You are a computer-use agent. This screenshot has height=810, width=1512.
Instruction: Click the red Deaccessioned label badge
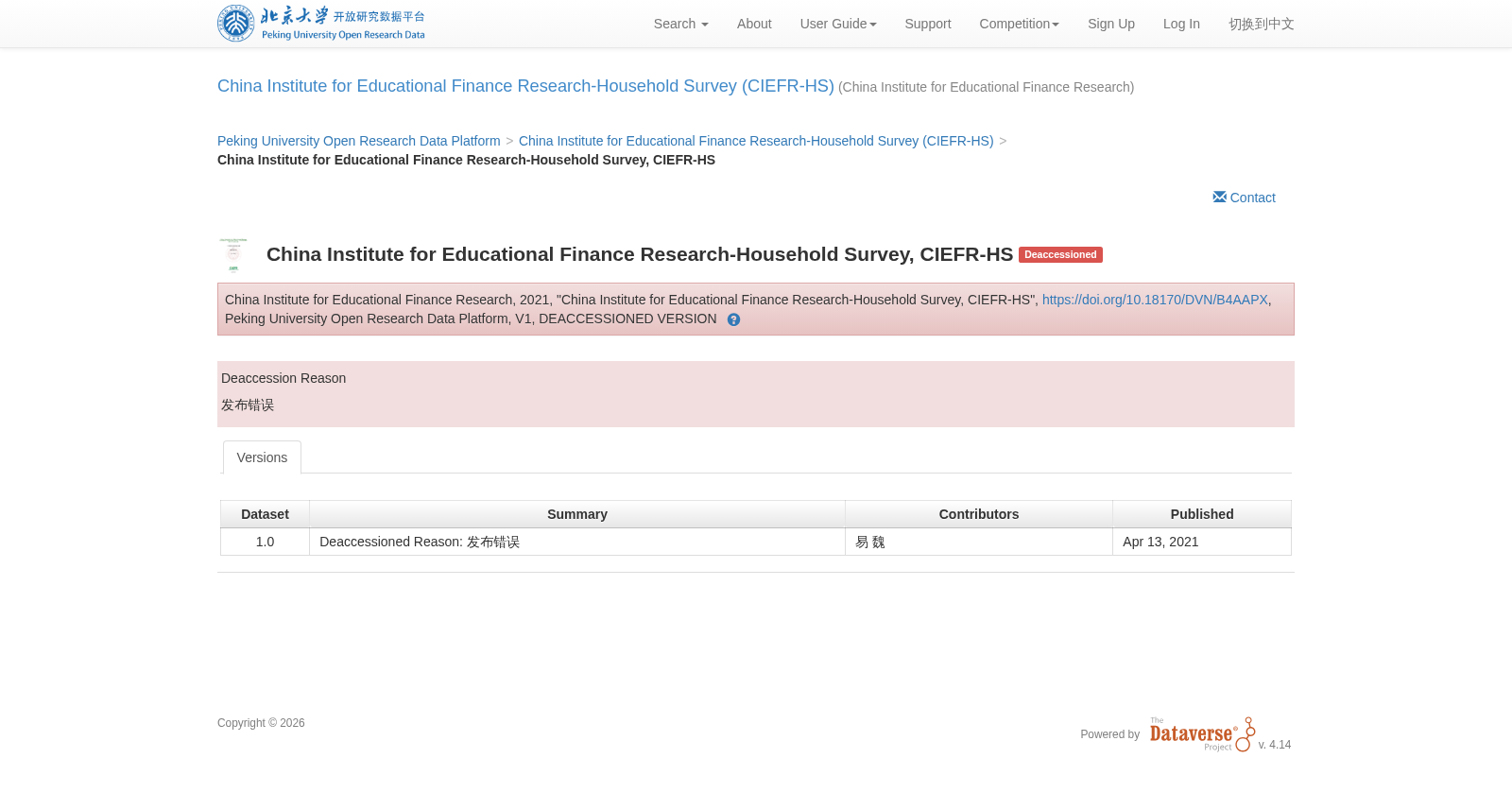point(1060,254)
